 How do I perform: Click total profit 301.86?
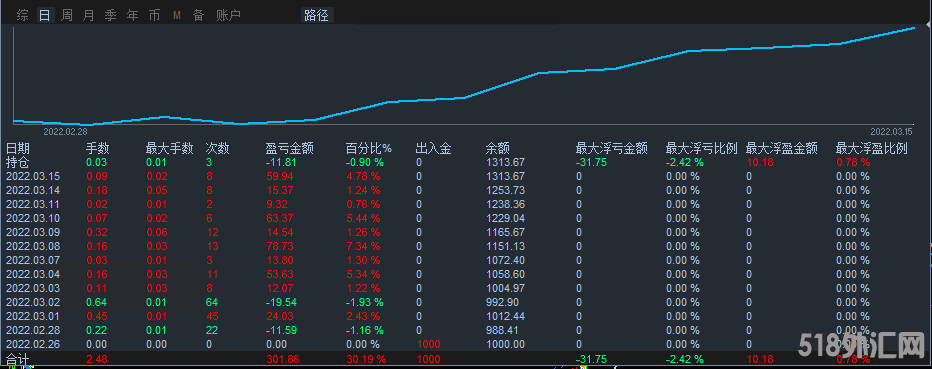pos(282,359)
